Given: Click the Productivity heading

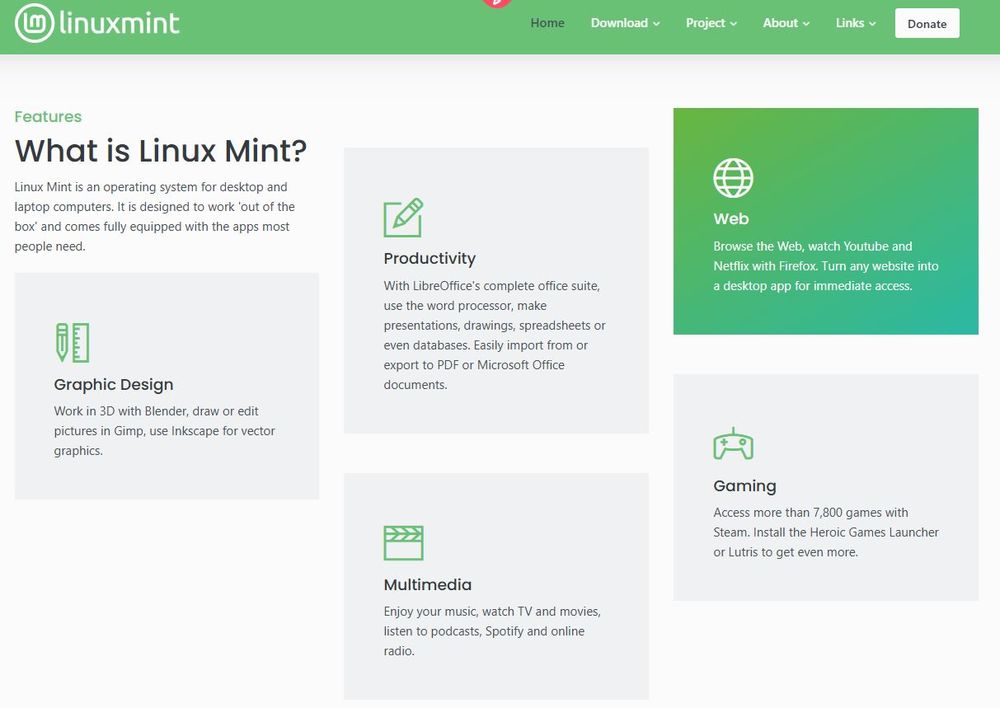Looking at the screenshot, I should click(x=429, y=258).
